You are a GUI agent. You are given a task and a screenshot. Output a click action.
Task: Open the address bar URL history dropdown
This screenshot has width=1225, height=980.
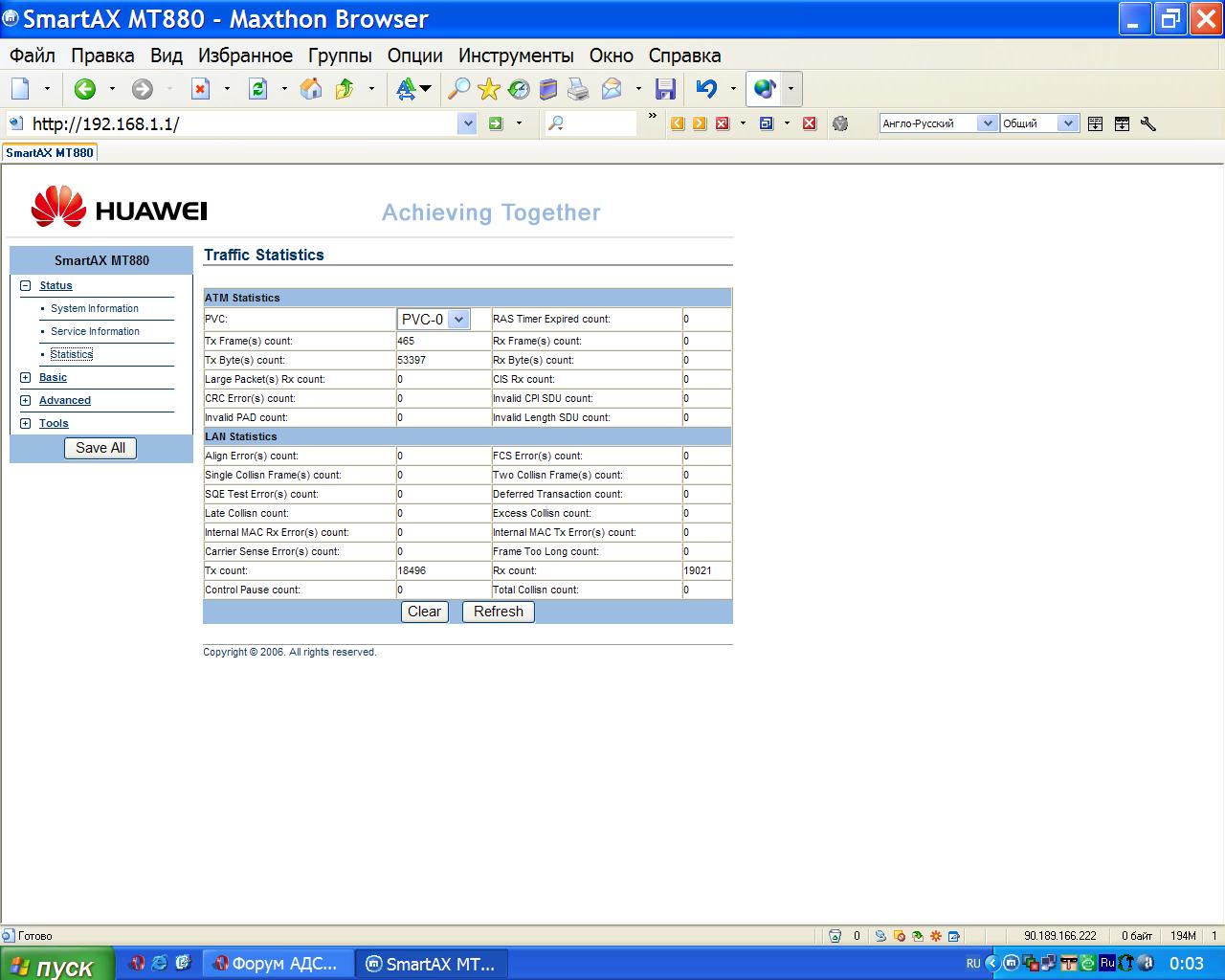tap(467, 122)
